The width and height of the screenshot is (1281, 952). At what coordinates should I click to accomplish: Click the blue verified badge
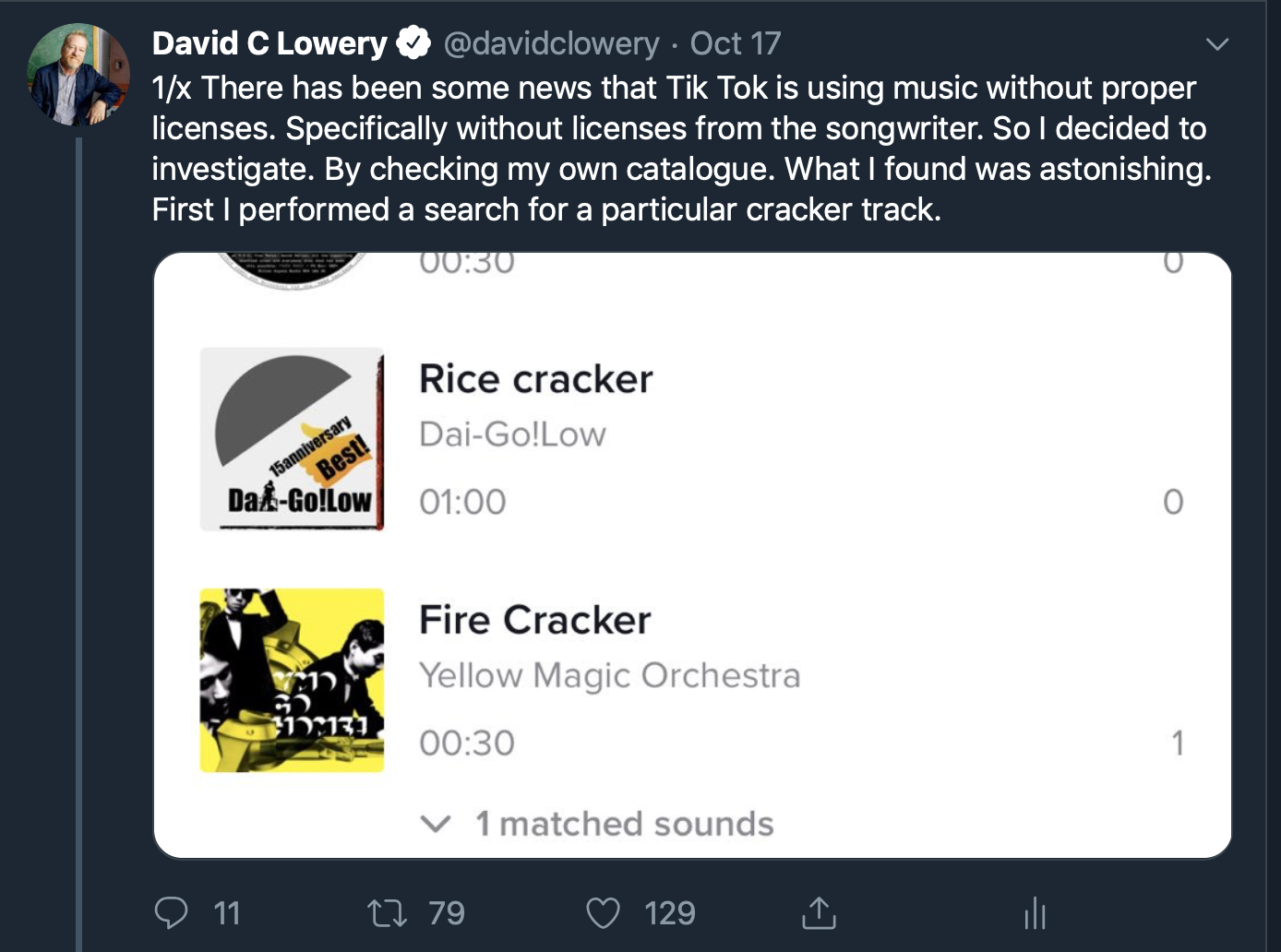[413, 43]
